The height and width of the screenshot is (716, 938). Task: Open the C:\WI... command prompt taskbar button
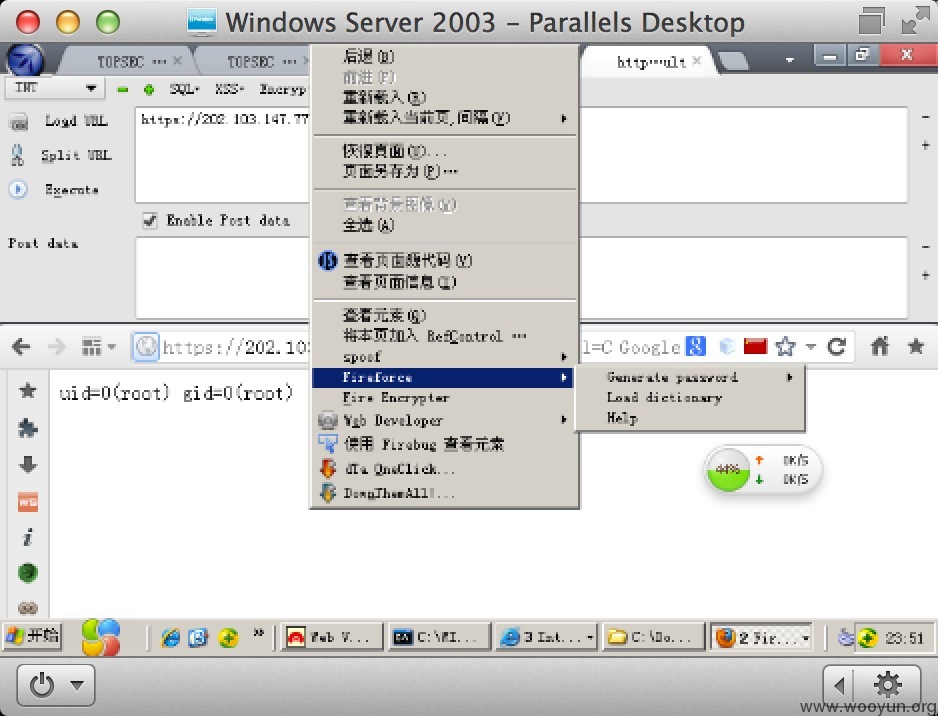[438, 638]
